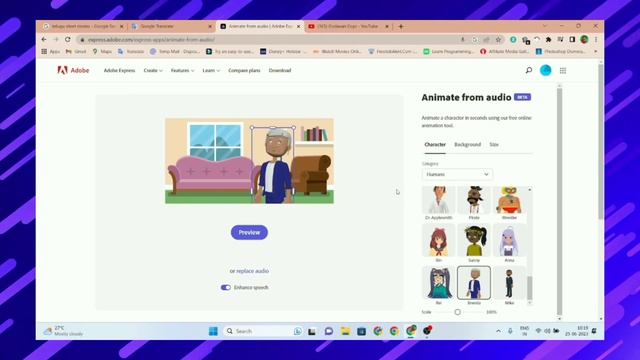Screen dimensions: 640x360
Task: Expand the Learn menu
Action: 211,70
